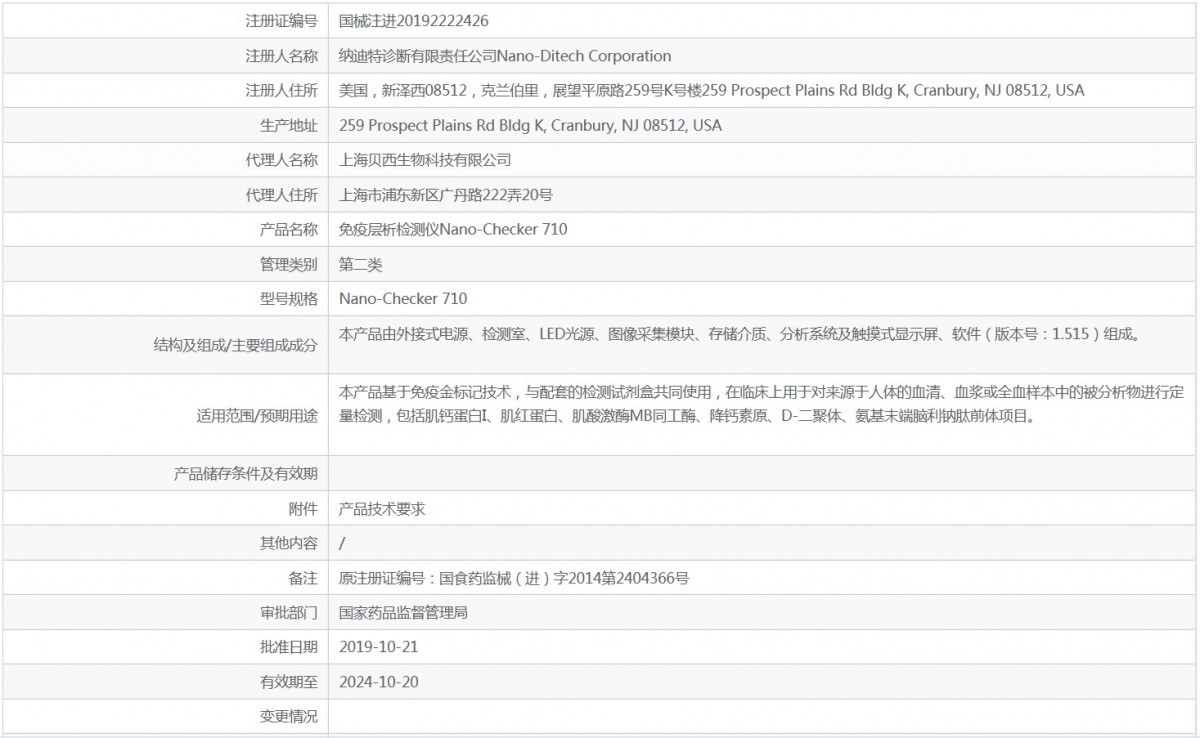Screen dimensions: 1200x738
Task: Click the 管理类别 row label
Action: coord(289,264)
